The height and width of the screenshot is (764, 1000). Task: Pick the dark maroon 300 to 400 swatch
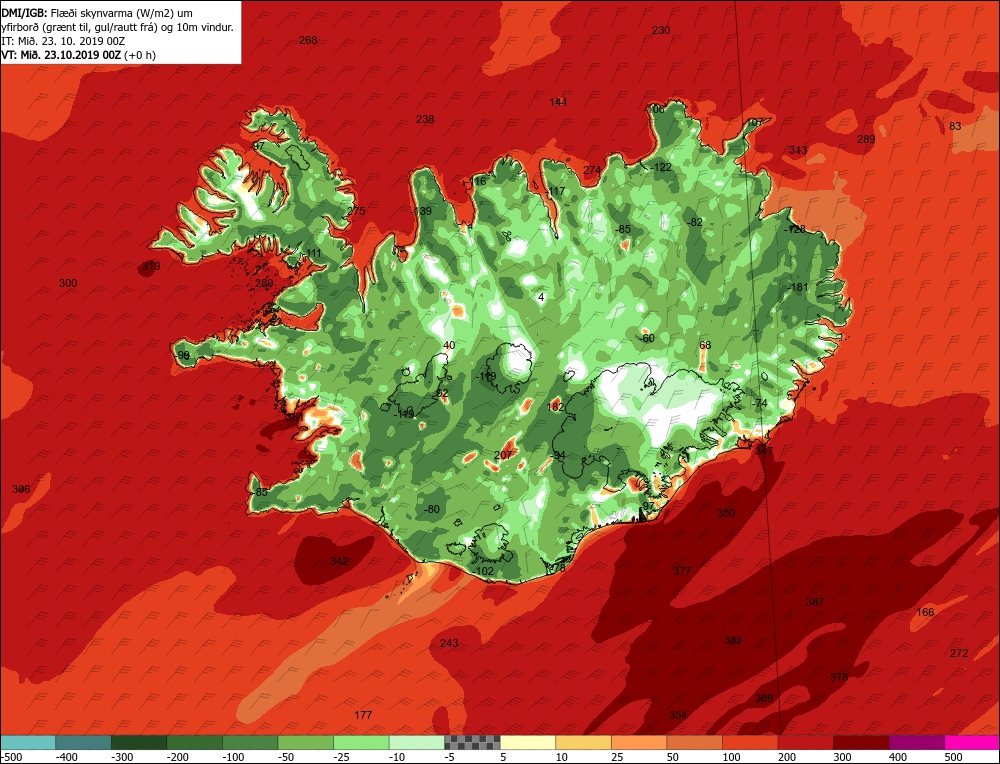(x=861, y=742)
